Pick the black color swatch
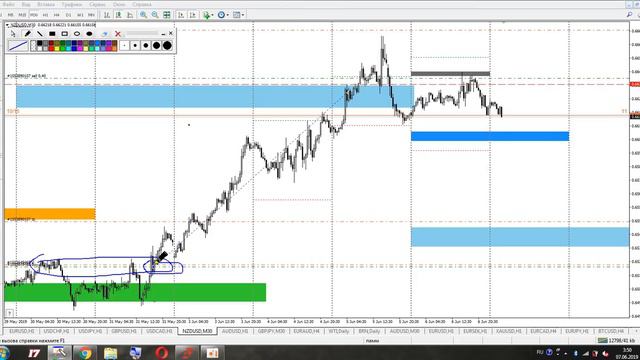Viewport: 640px width, 360px height. click(x=40, y=43)
